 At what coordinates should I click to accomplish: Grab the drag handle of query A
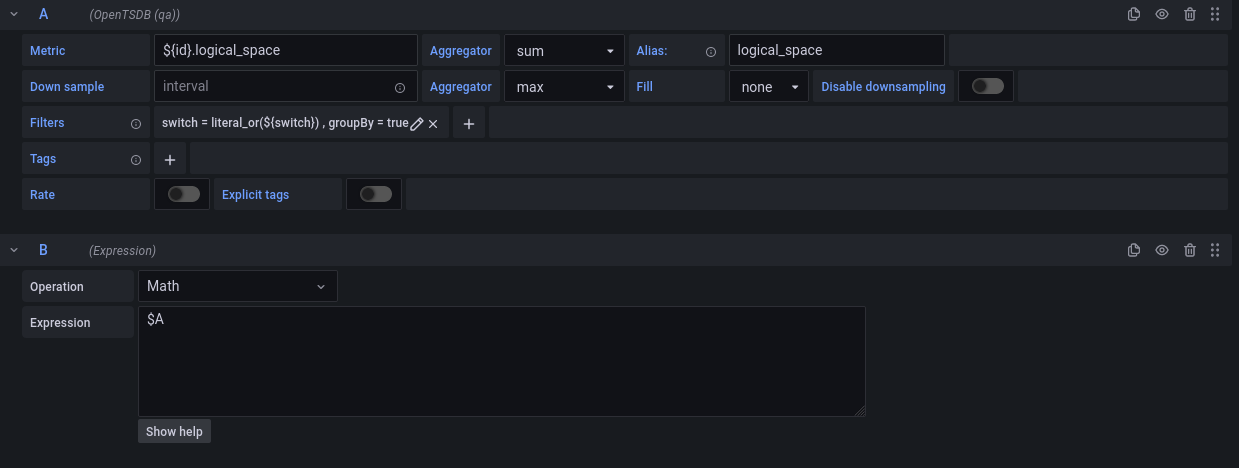coord(1215,14)
